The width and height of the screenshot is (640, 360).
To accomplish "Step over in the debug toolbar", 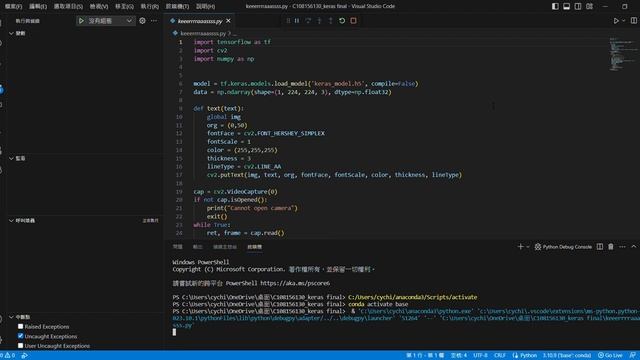I will 308,20.
